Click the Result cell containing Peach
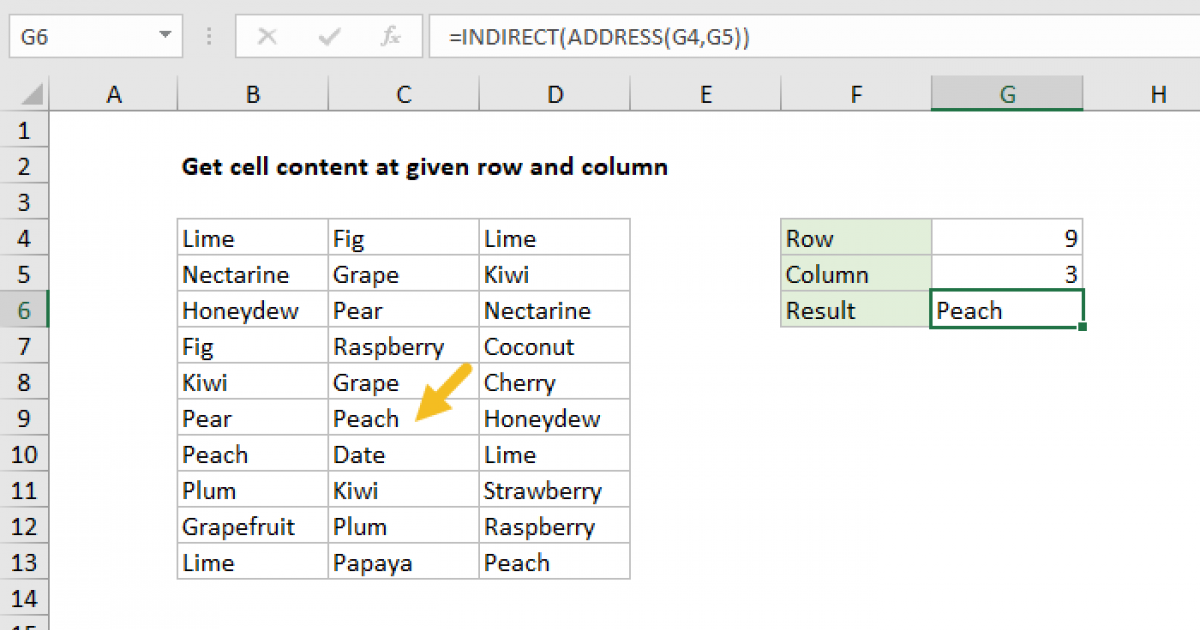This screenshot has width=1200, height=630. pos(1005,311)
